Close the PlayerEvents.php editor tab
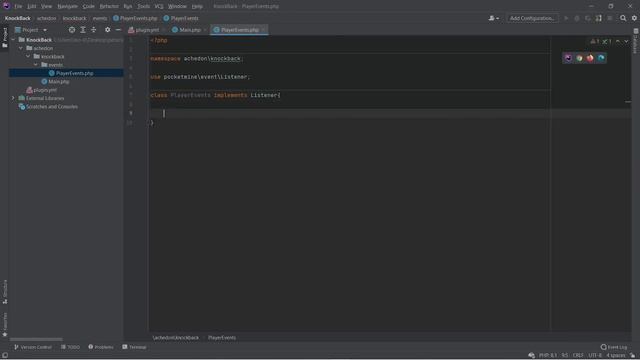 click(x=264, y=30)
